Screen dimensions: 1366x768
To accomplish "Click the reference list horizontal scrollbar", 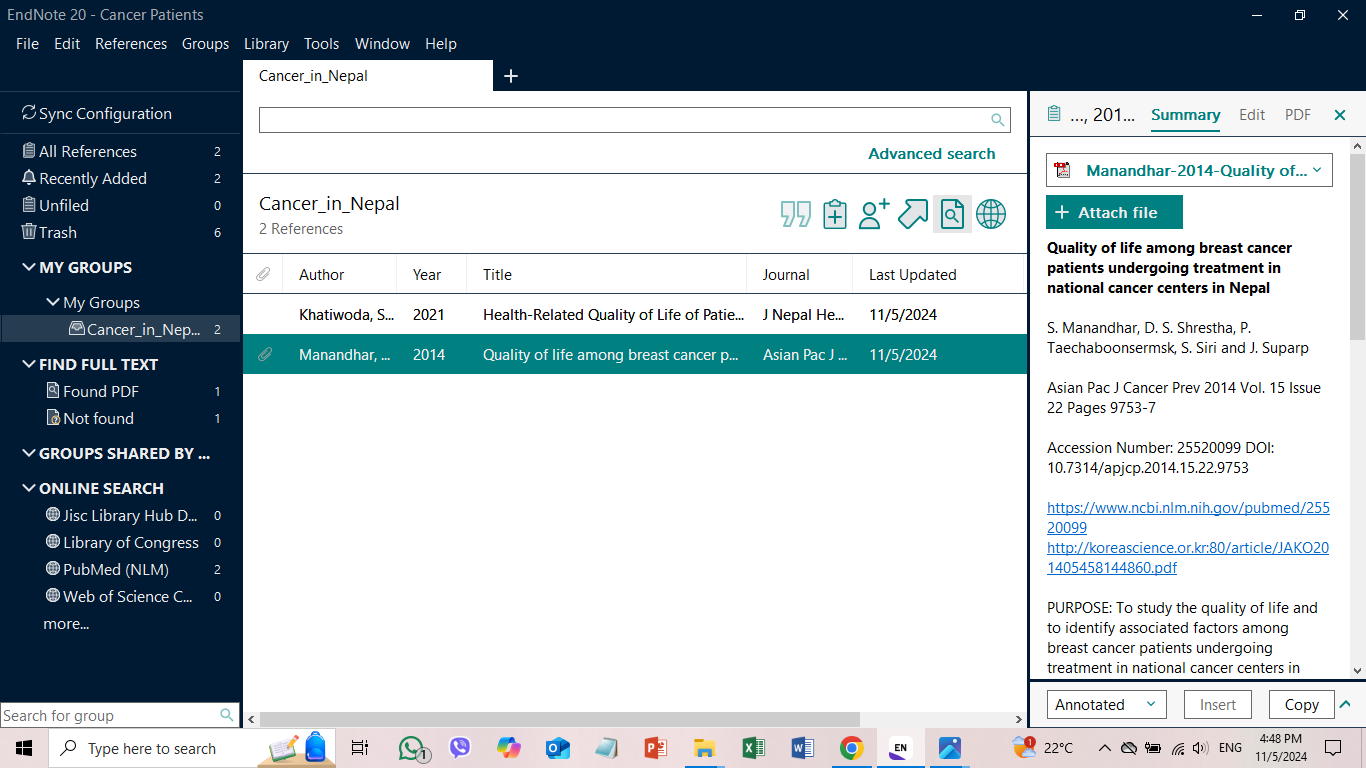I will (559, 719).
